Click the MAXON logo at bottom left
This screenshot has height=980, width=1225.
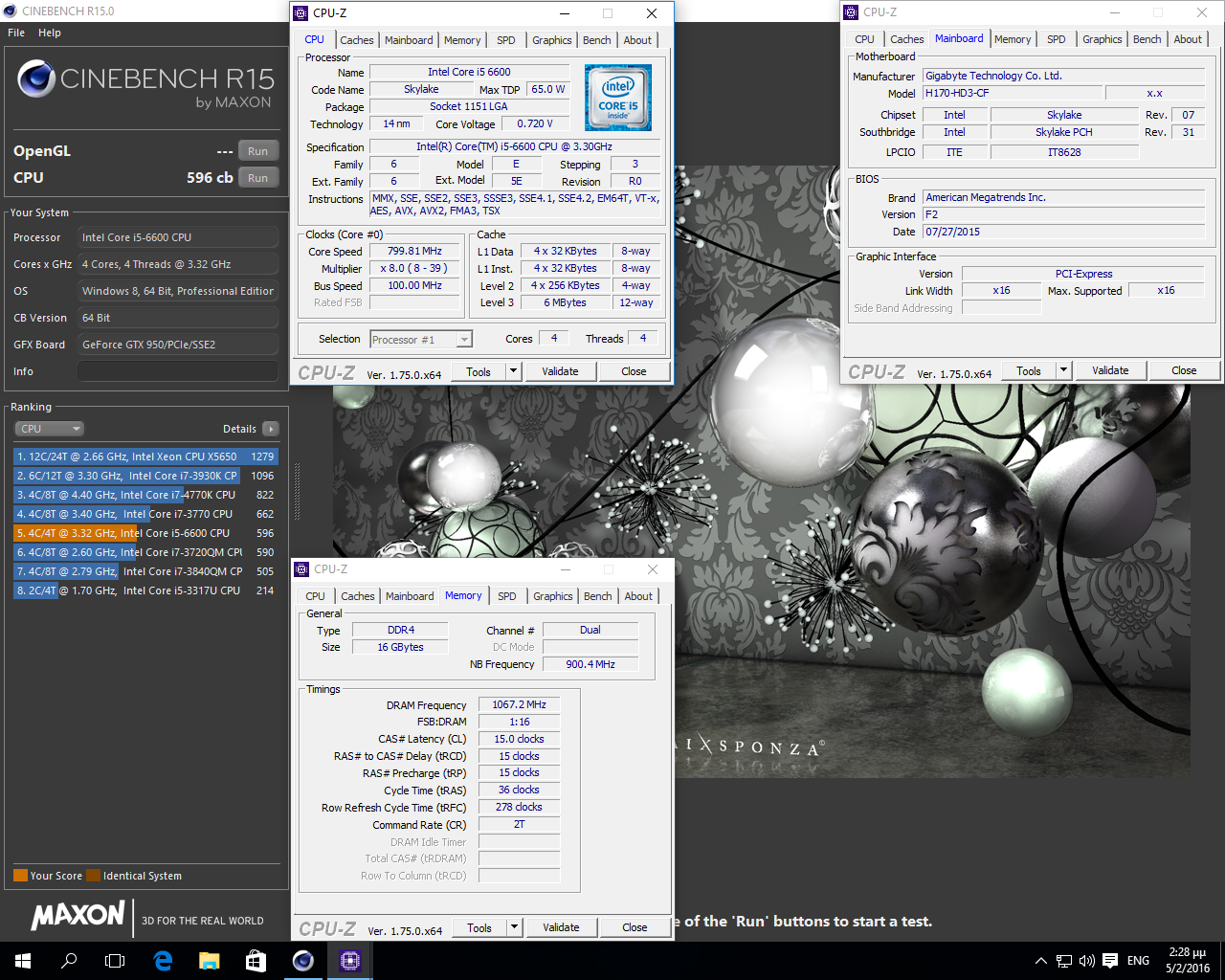point(78,916)
